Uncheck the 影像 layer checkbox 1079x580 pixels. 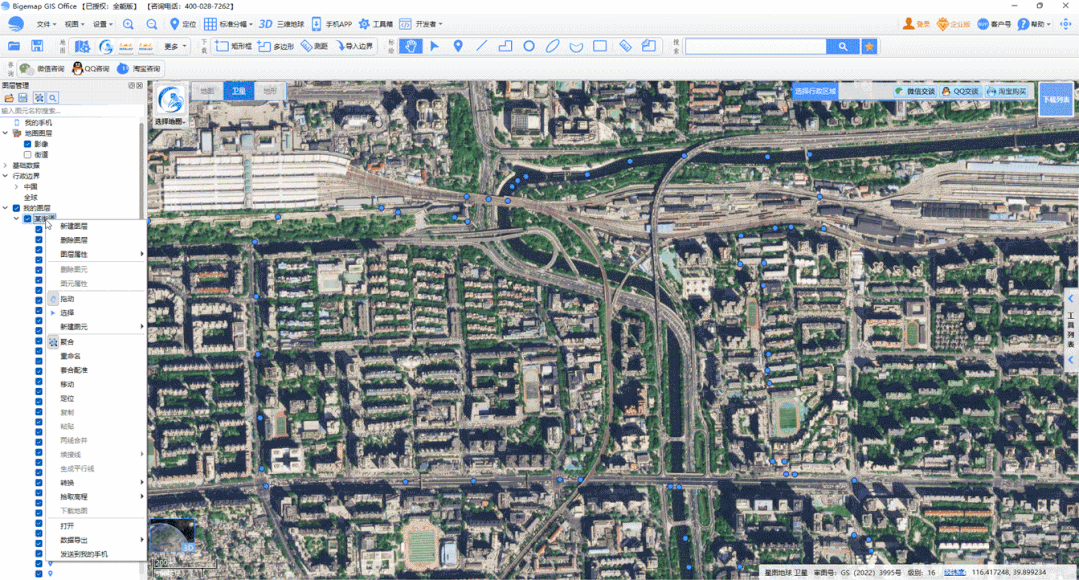28,144
